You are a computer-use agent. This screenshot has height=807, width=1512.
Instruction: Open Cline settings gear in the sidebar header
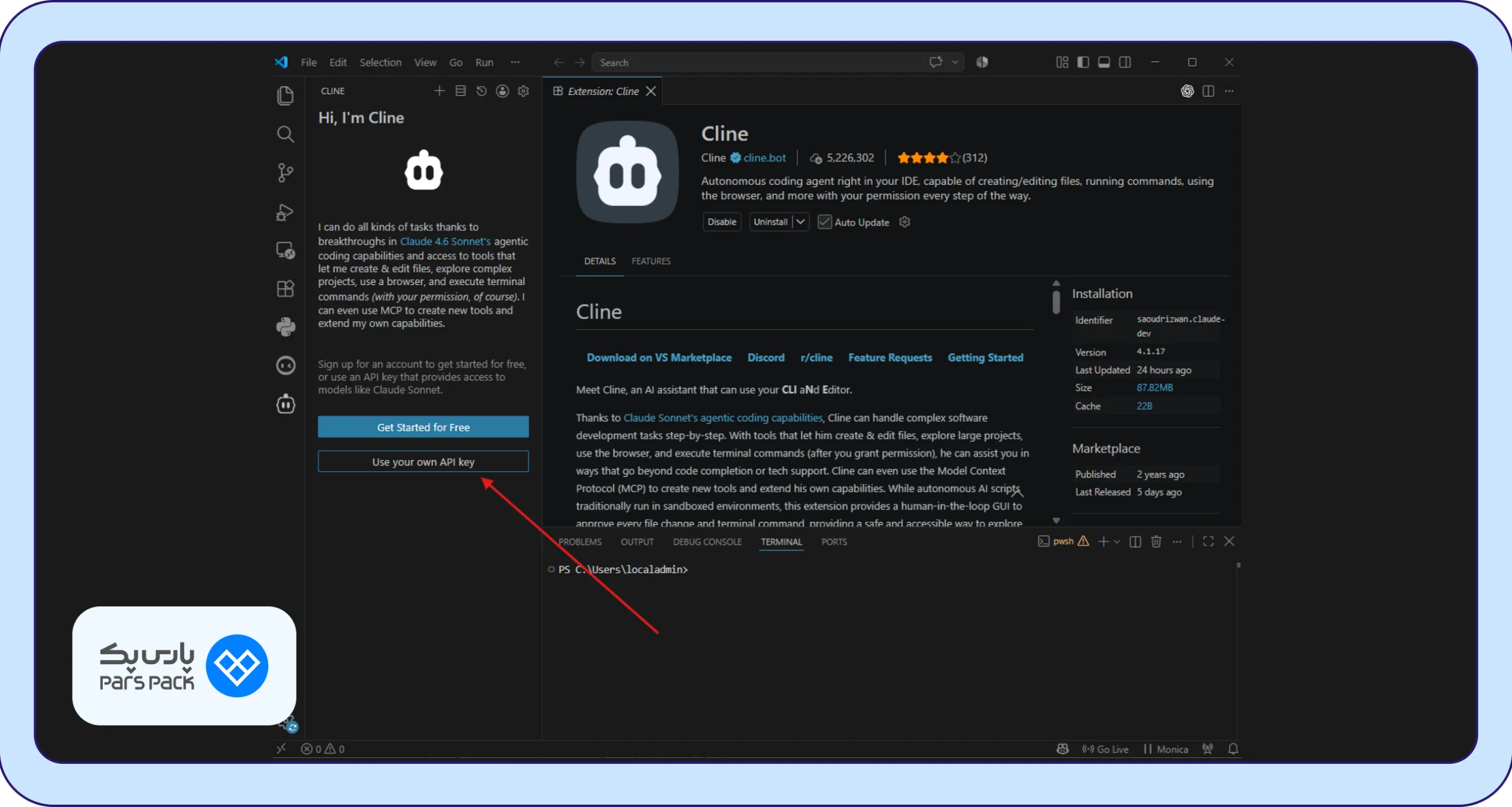tap(523, 91)
